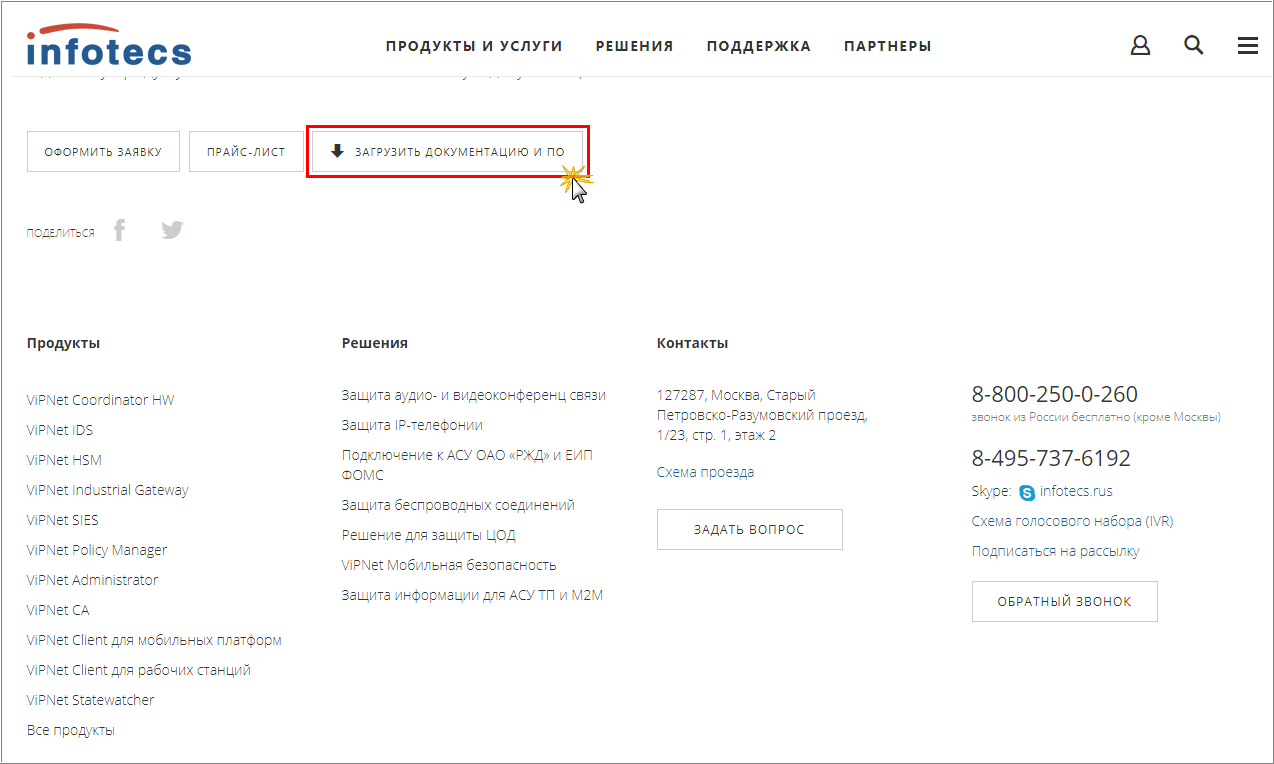Viewport: 1274px width, 764px height.
Task: Share on Twitter icon
Action: pos(172,231)
